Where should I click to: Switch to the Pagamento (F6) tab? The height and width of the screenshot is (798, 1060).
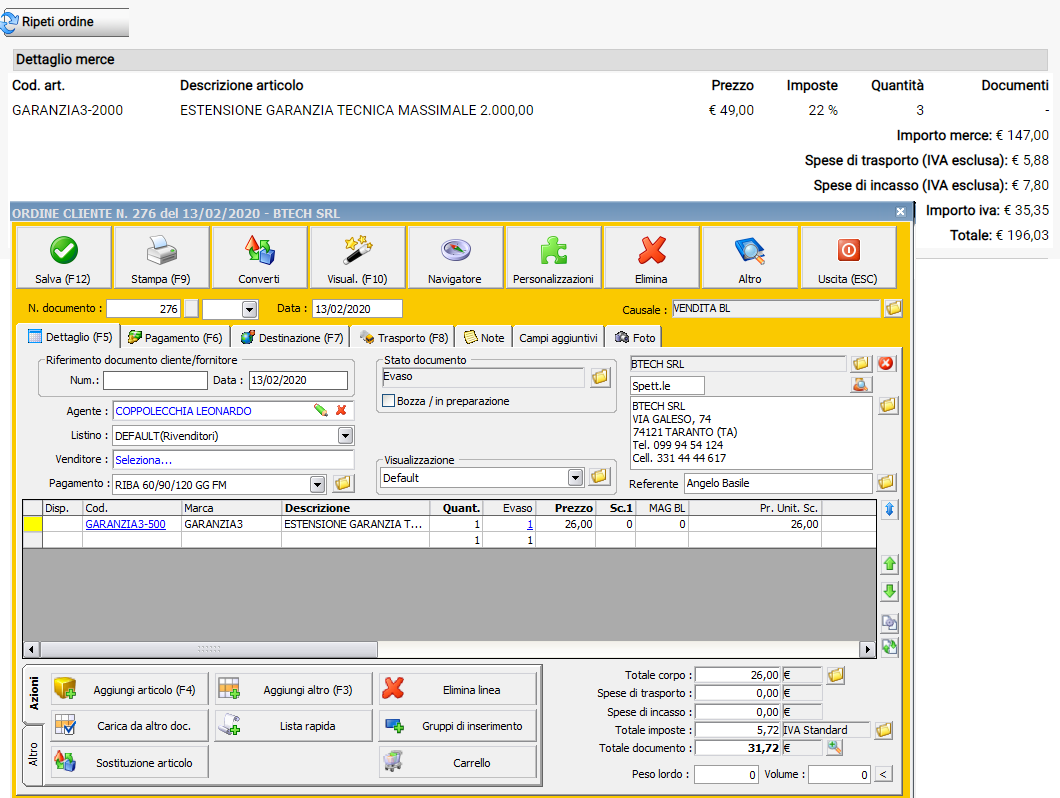(x=175, y=338)
